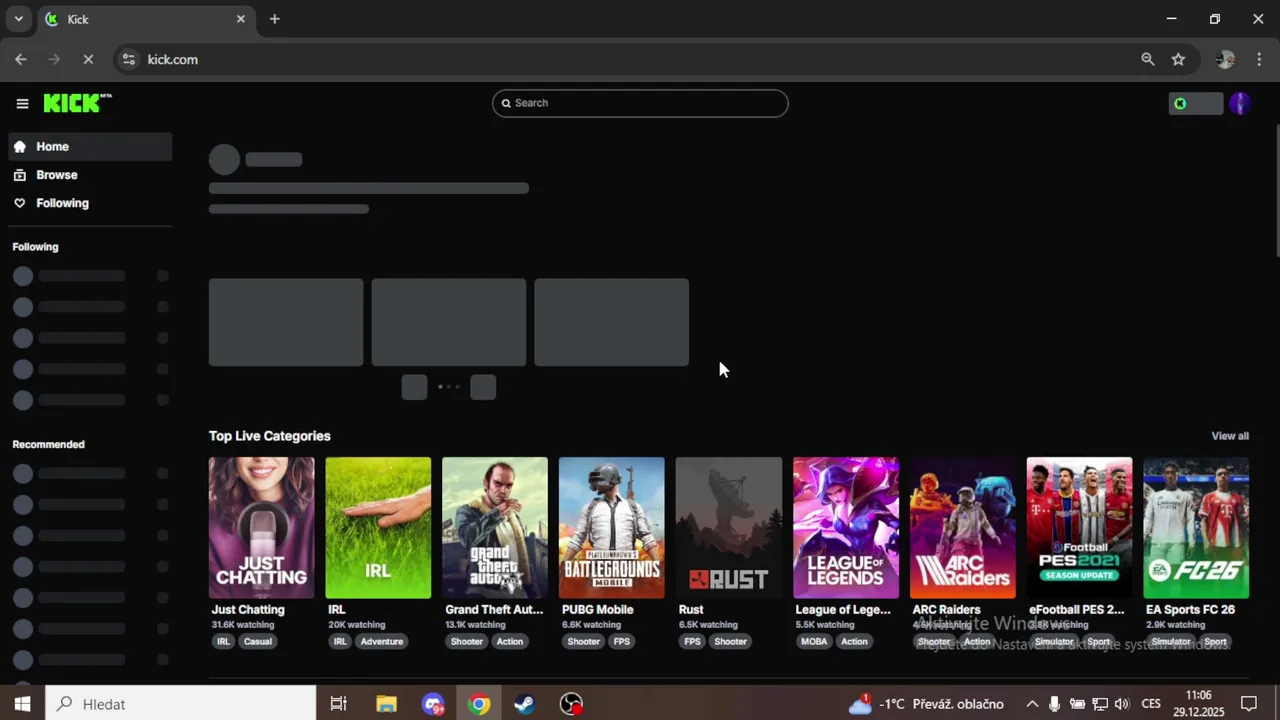
Task: Open the notification center icon
Action: tap(1249, 704)
